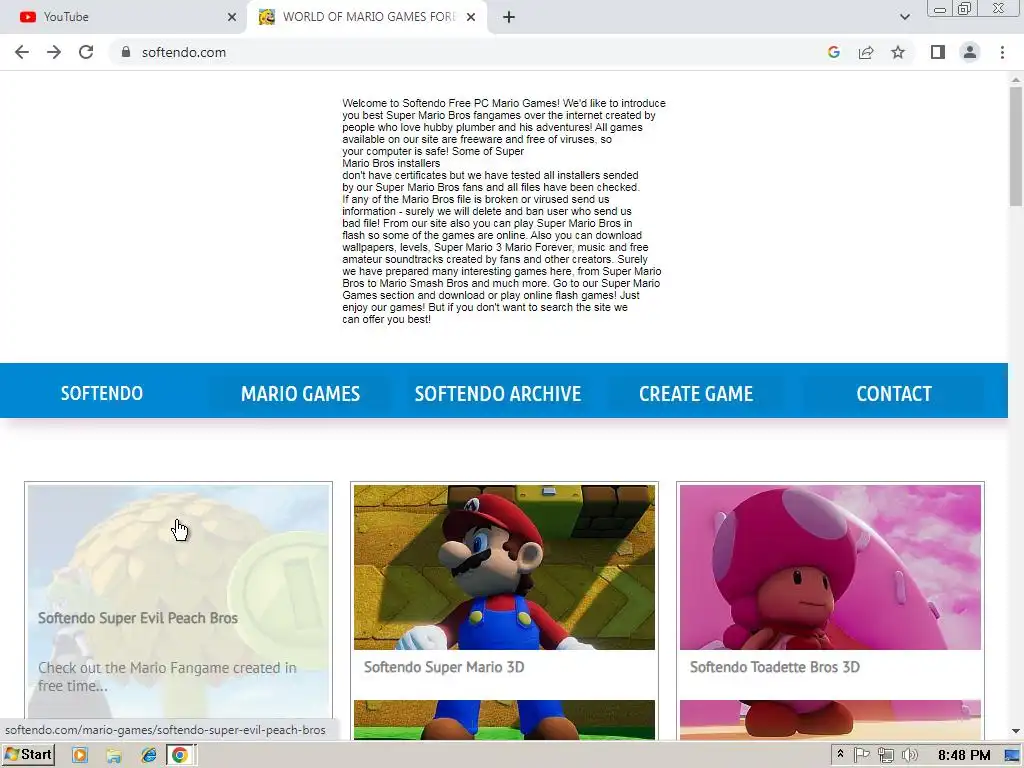Toggle the Chrome side panel
The width and height of the screenshot is (1024, 768).
coord(938,52)
